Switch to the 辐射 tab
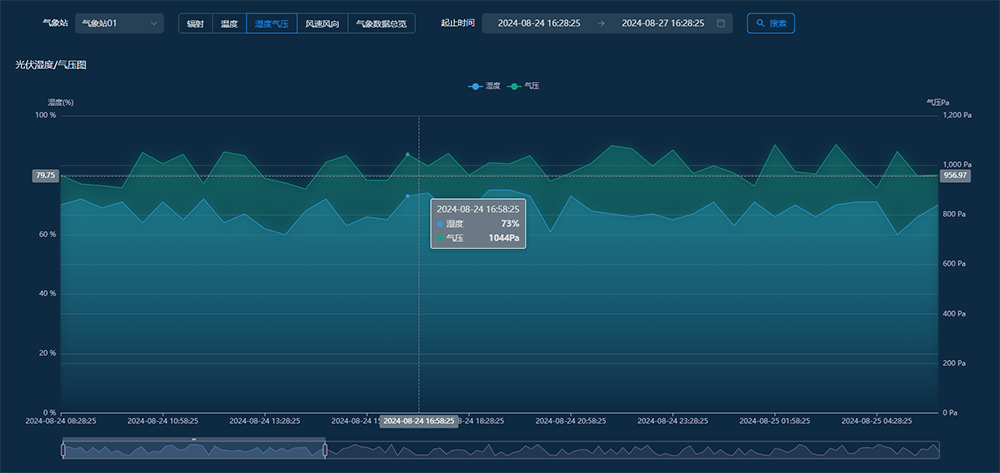The width and height of the screenshot is (1000, 473). [195, 23]
